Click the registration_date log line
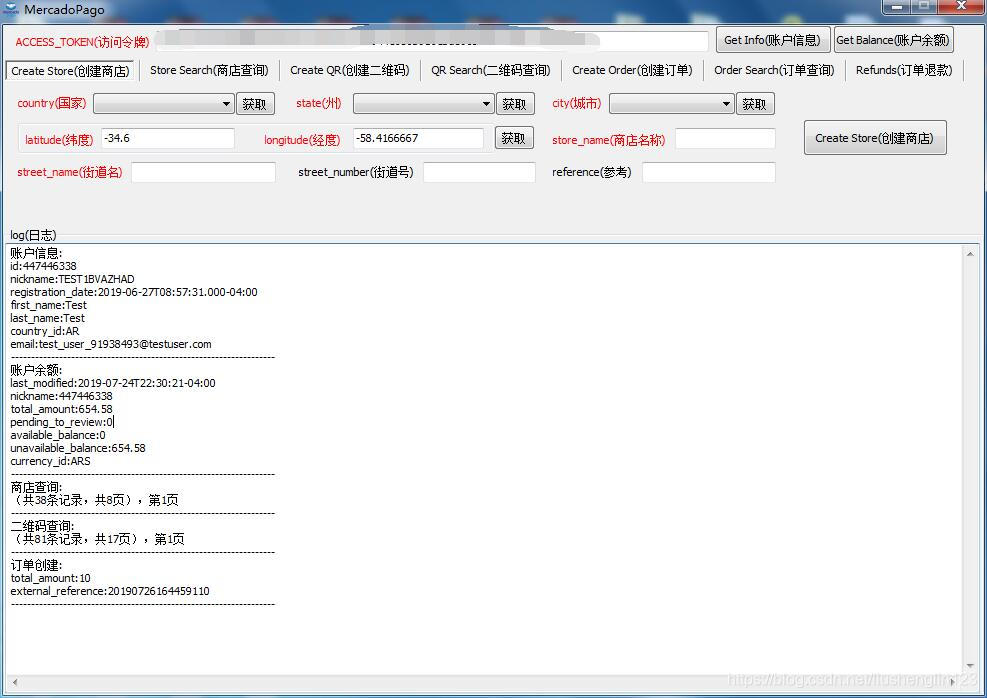987x698 pixels. (x=133, y=292)
